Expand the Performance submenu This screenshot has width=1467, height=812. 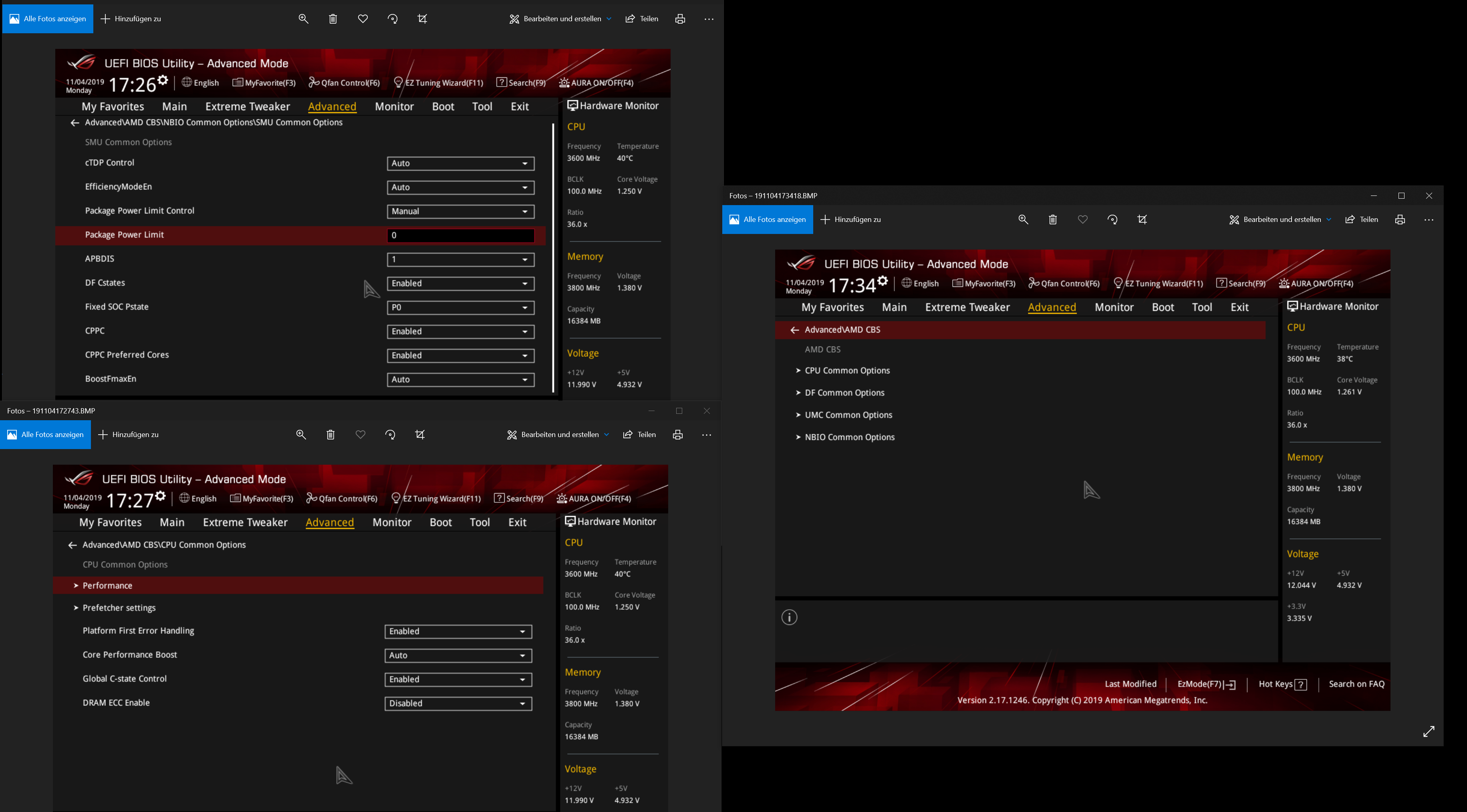pos(298,585)
